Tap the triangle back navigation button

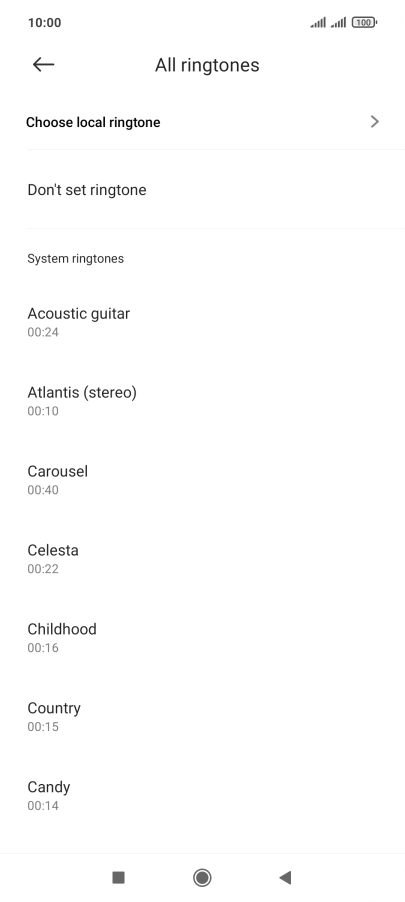tap(285, 877)
